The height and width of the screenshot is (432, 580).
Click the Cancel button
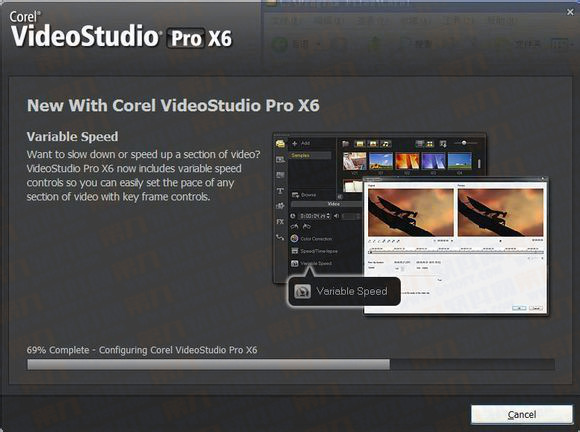pos(522,414)
